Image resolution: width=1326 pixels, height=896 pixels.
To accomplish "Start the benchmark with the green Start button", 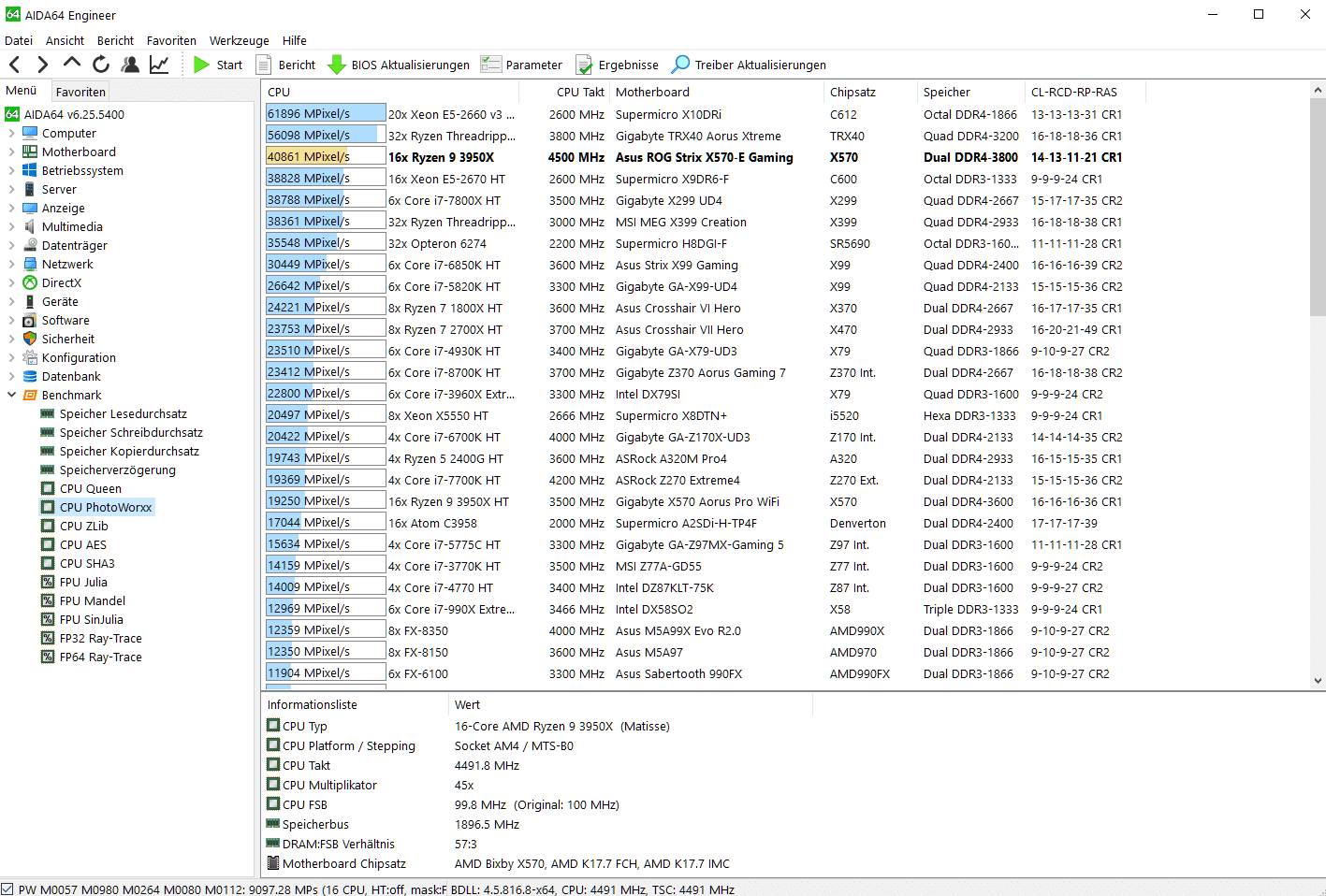I will click(x=218, y=65).
